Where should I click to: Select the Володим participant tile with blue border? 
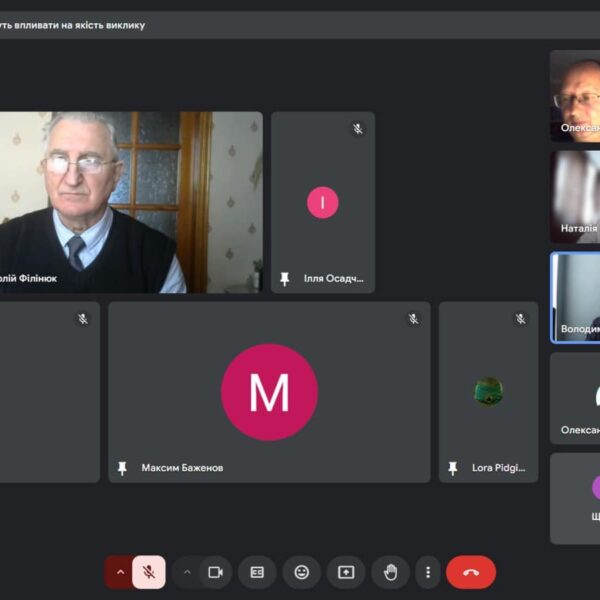tap(576, 297)
